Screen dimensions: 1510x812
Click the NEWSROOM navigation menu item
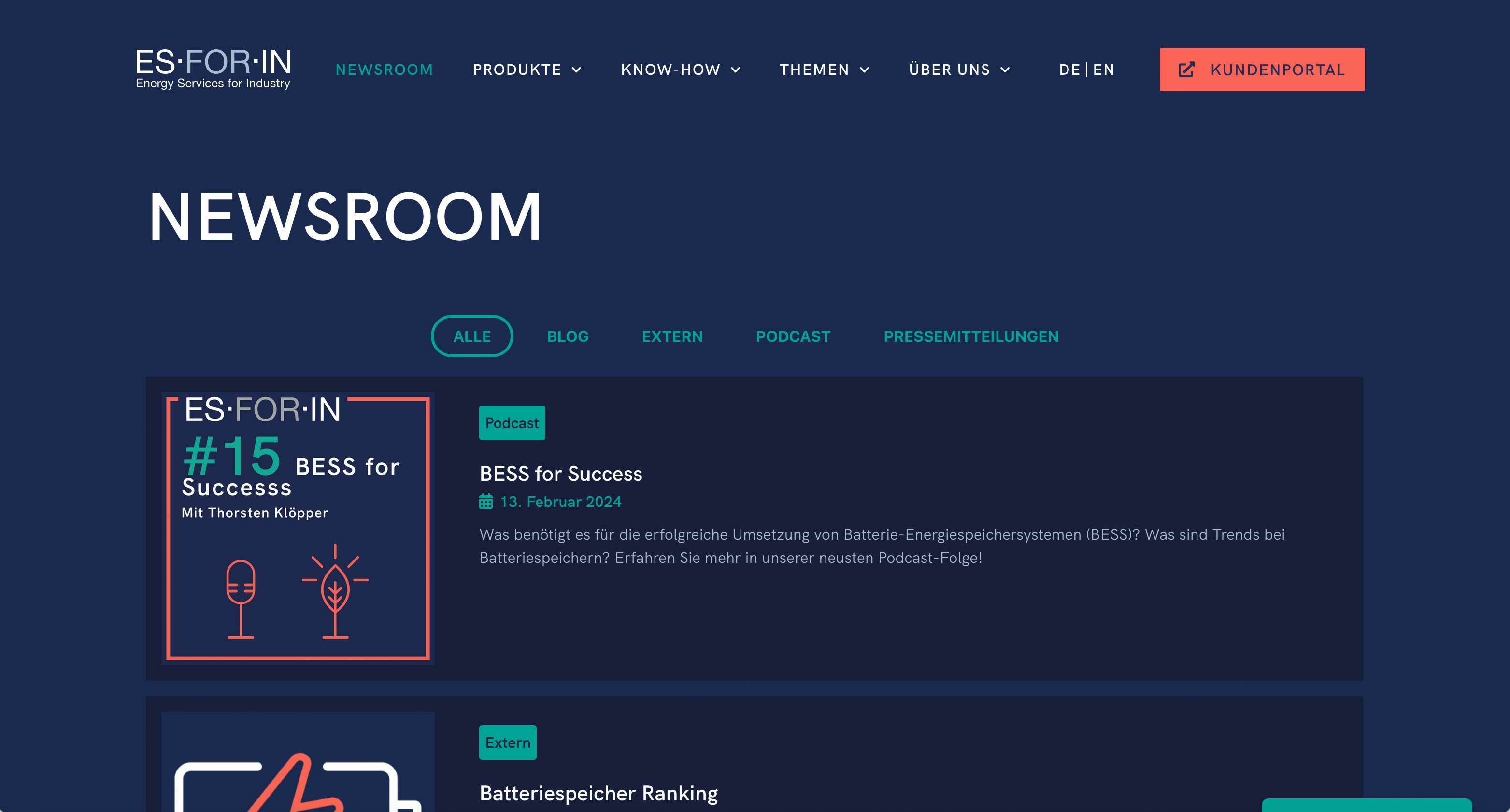coord(384,69)
